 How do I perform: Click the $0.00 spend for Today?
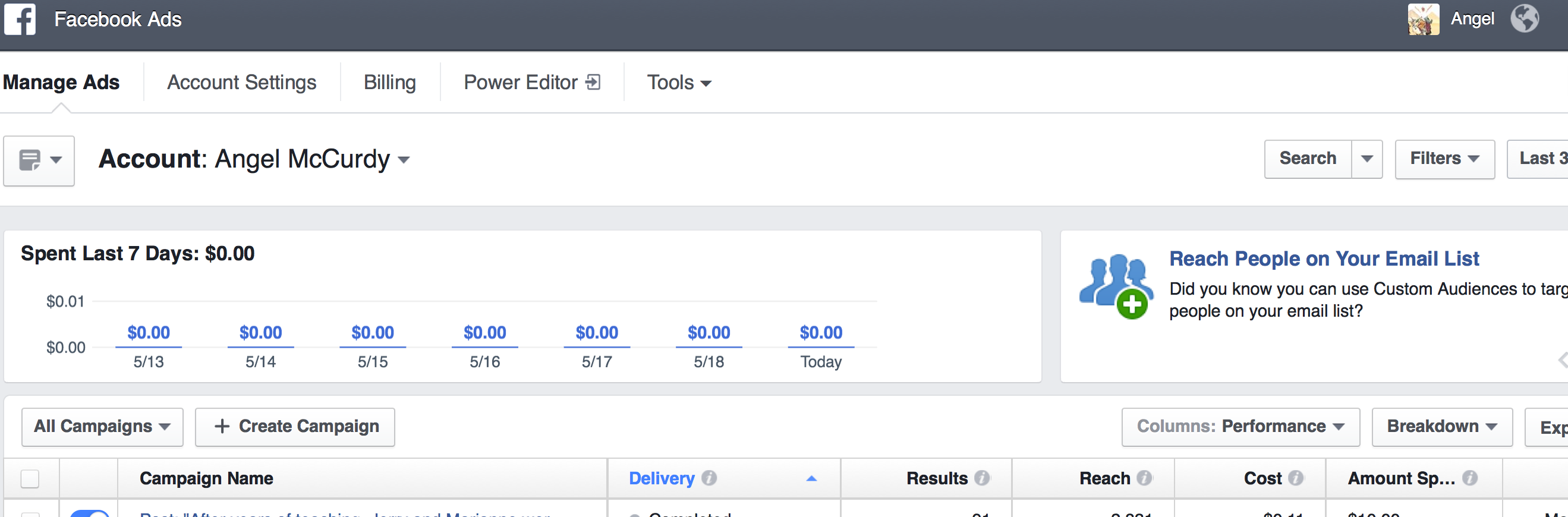(820, 333)
